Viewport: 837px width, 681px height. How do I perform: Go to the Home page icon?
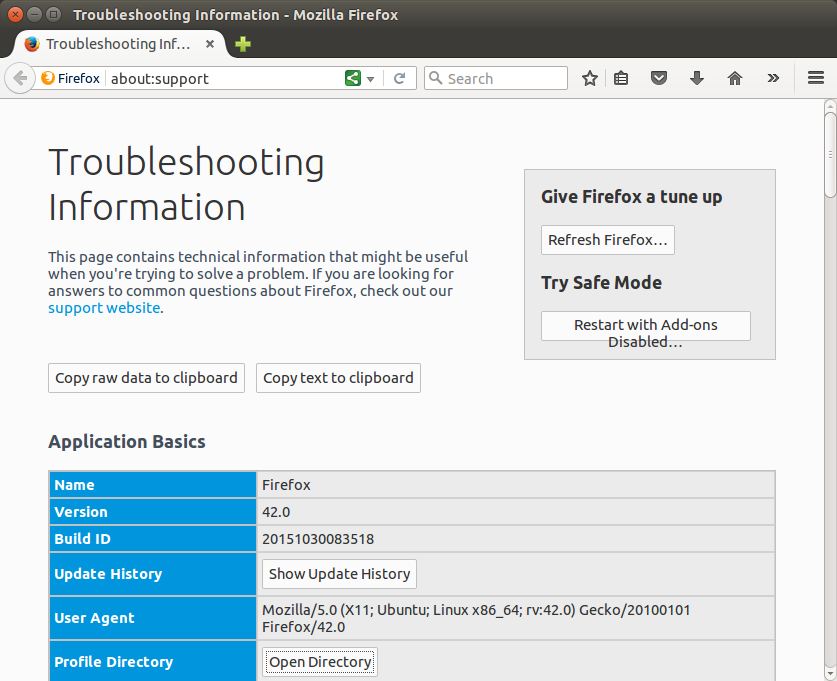click(x=735, y=78)
